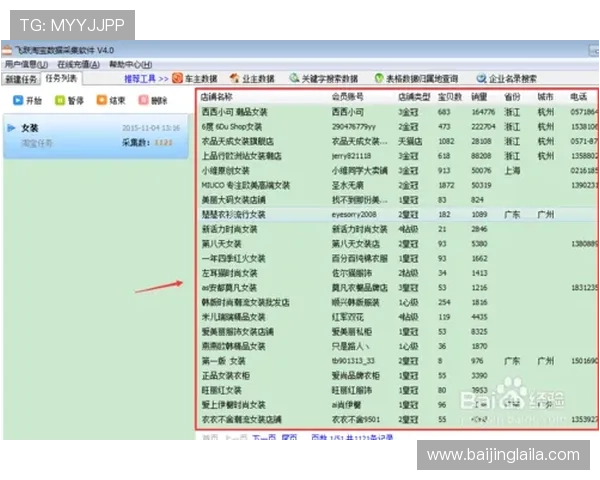Select row 韩版时尚潮流女装批发店

397,302
